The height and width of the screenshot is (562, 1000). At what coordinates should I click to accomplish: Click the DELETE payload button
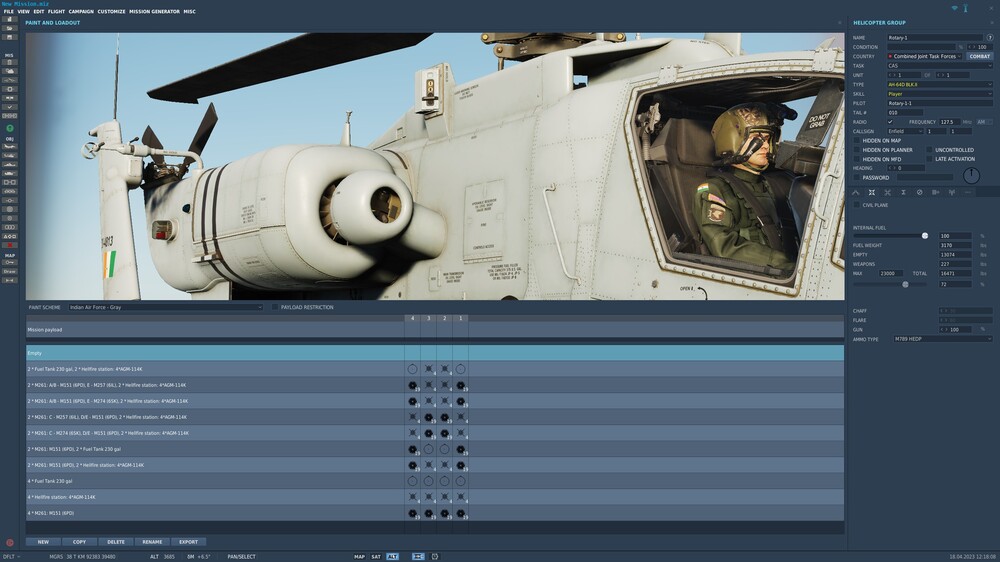click(x=116, y=542)
